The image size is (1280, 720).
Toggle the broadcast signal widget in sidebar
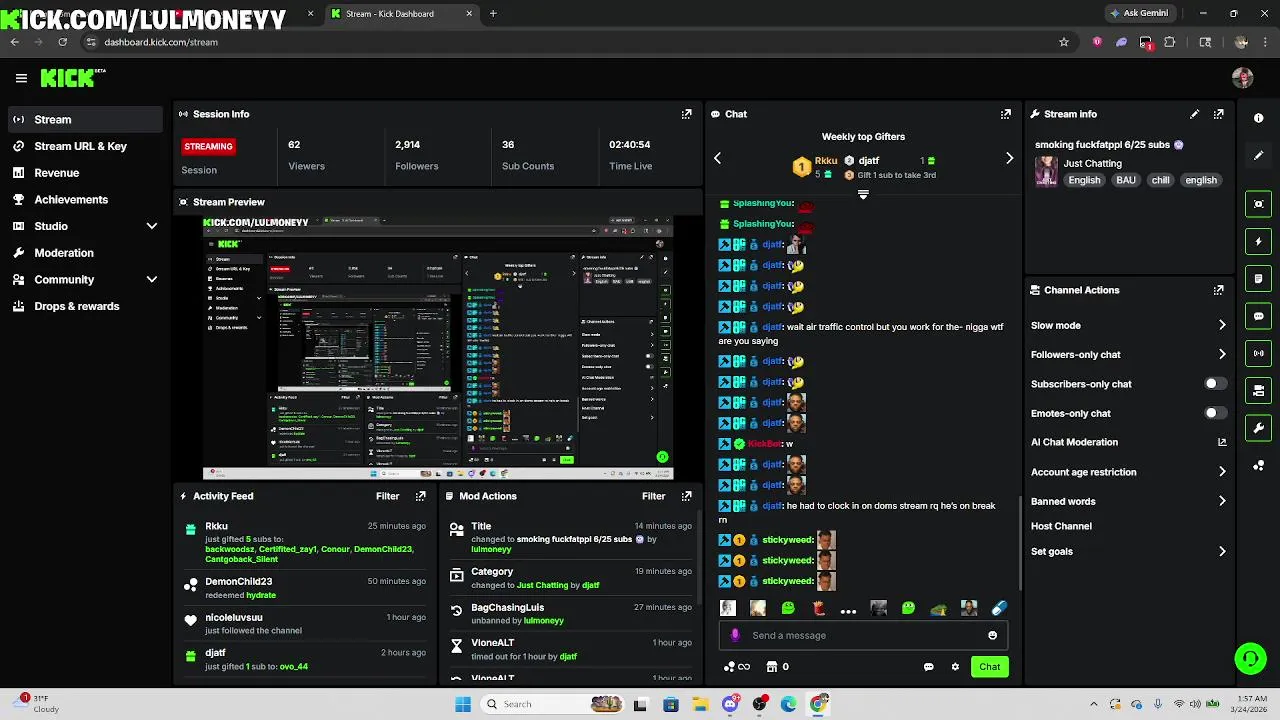point(1258,353)
